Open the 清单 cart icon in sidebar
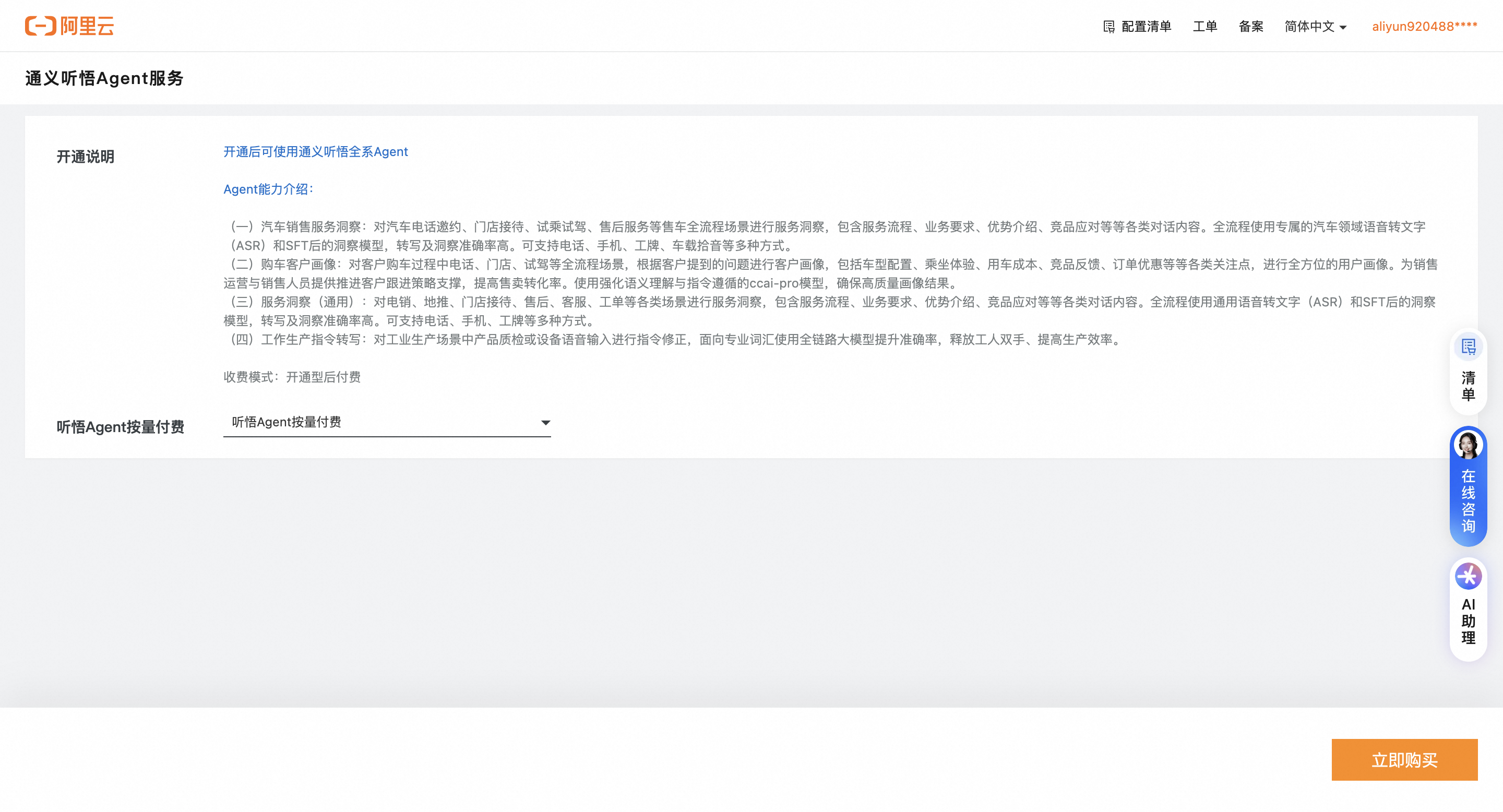This screenshot has height=812, width=1503. (x=1468, y=347)
